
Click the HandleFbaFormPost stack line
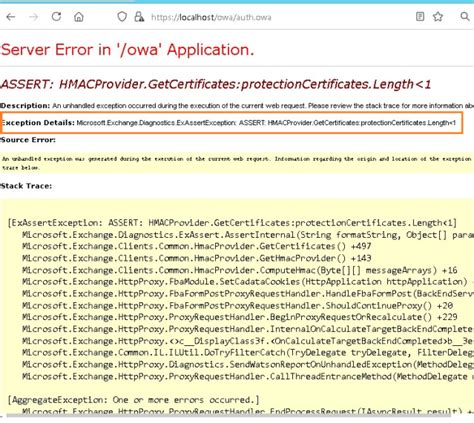(x=248, y=294)
